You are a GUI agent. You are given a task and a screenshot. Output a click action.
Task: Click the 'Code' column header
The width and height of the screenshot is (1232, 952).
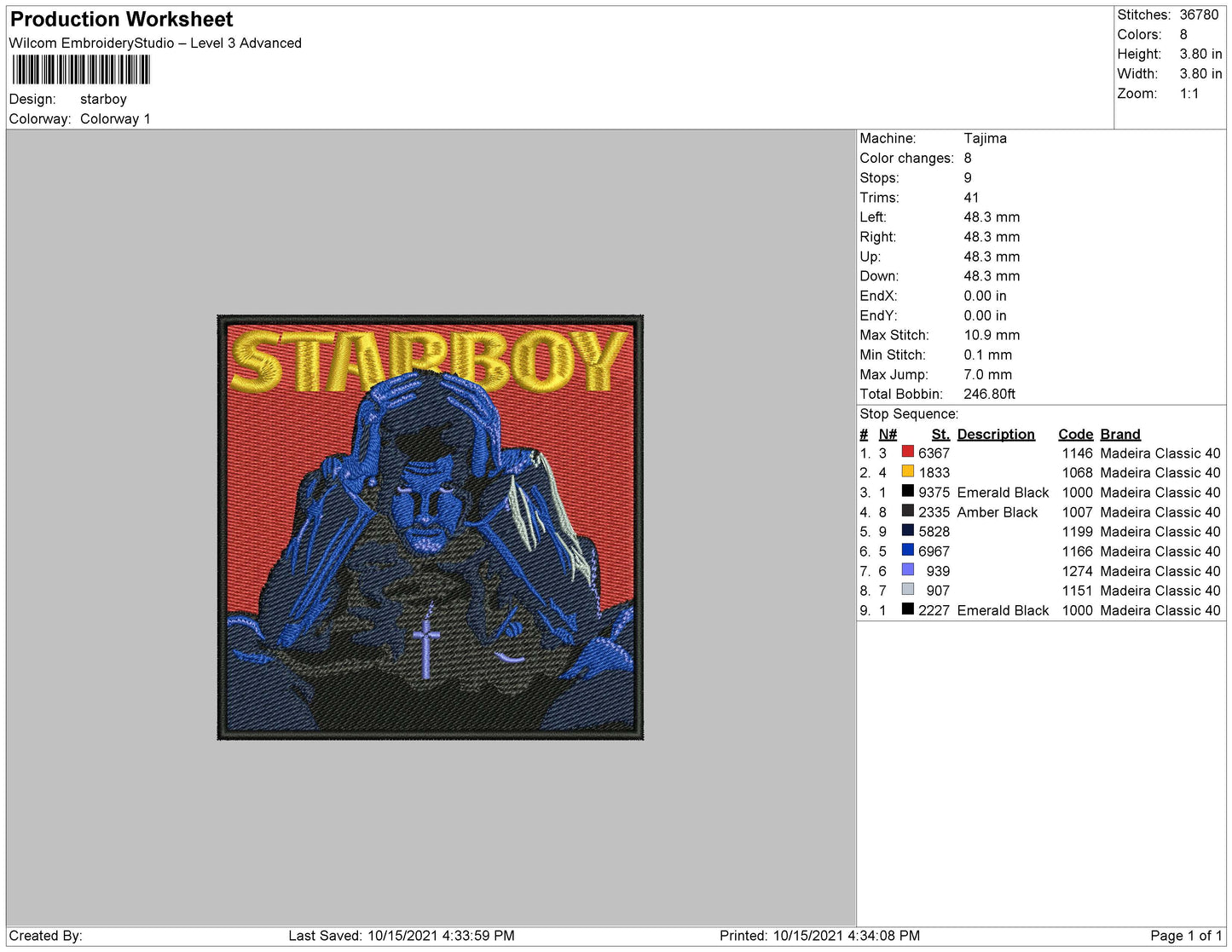(1075, 434)
